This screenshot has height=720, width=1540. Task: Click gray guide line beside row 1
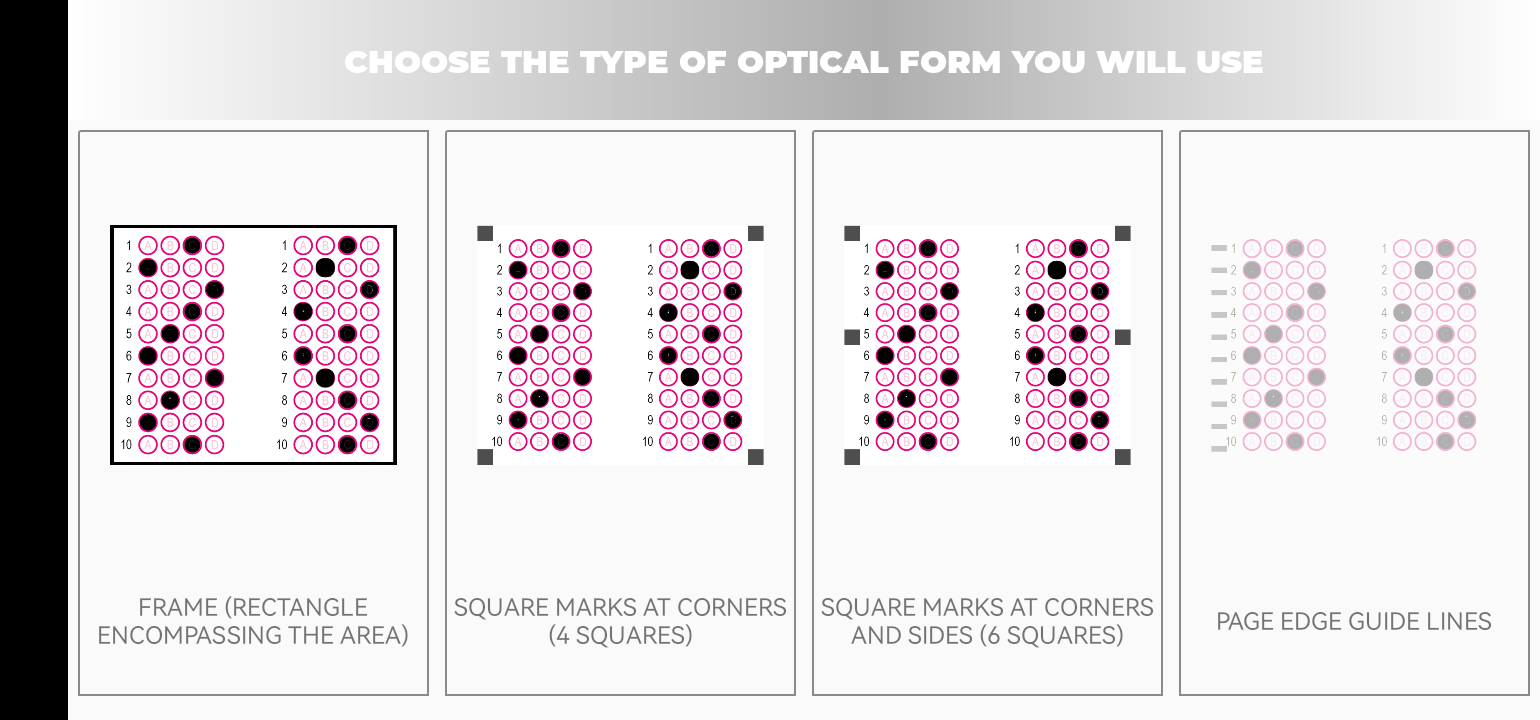click(x=1219, y=248)
